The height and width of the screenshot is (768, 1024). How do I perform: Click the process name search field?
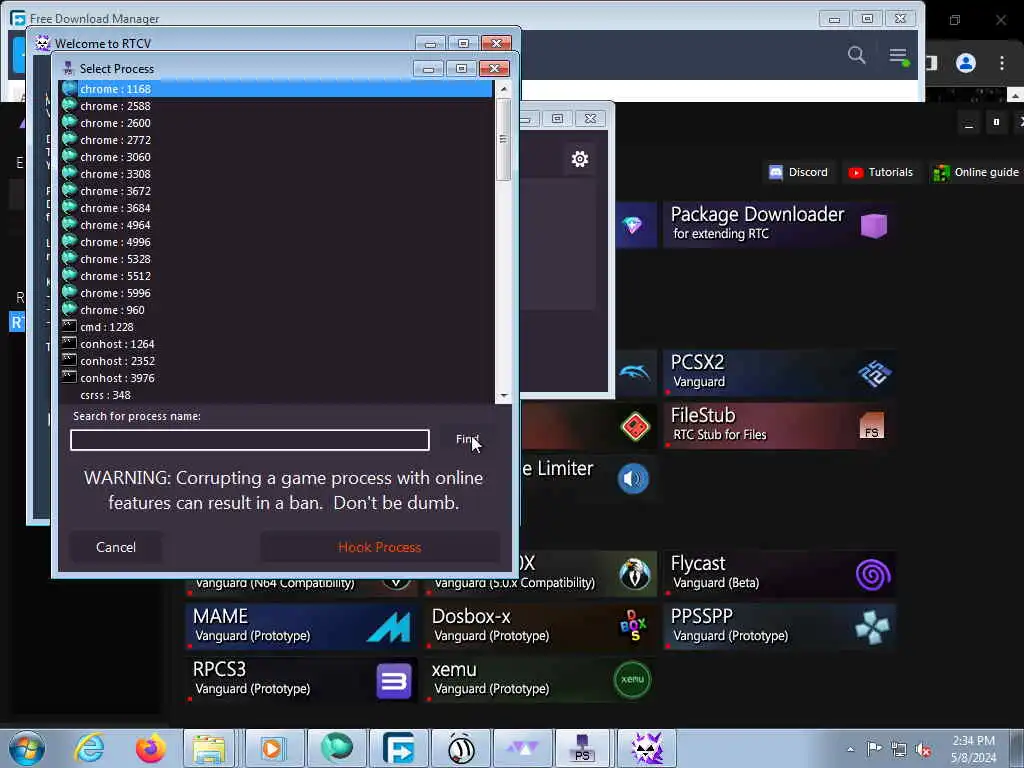[249, 440]
